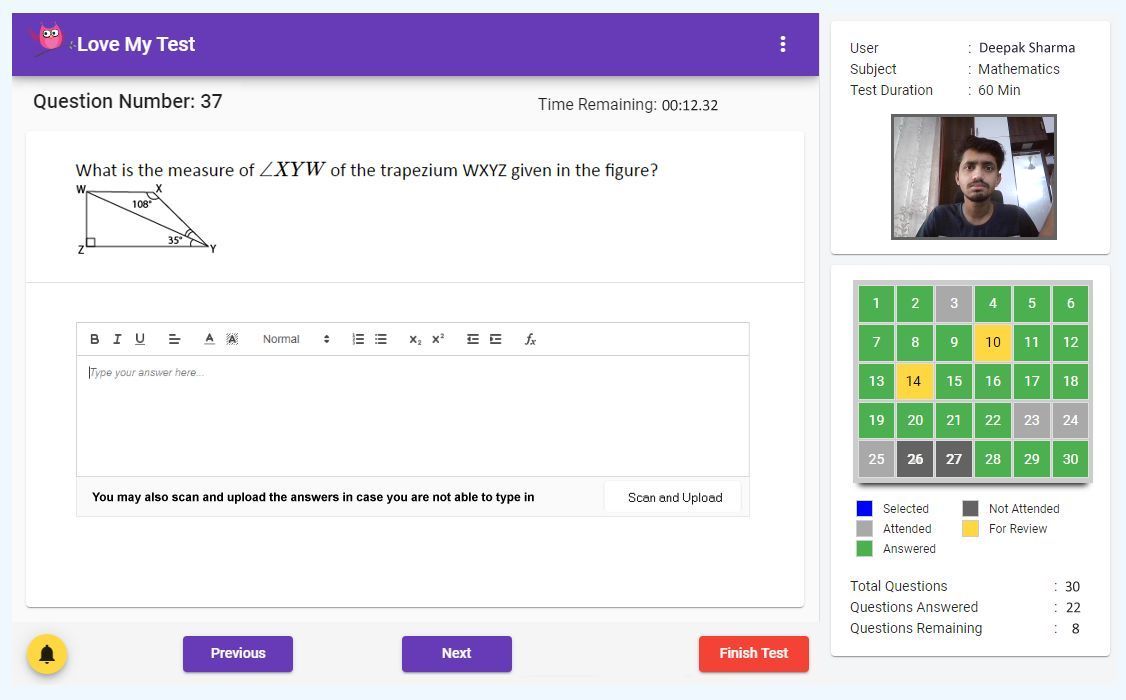This screenshot has height=700, width=1126.
Task: Open the text alignment option
Action: point(175,339)
